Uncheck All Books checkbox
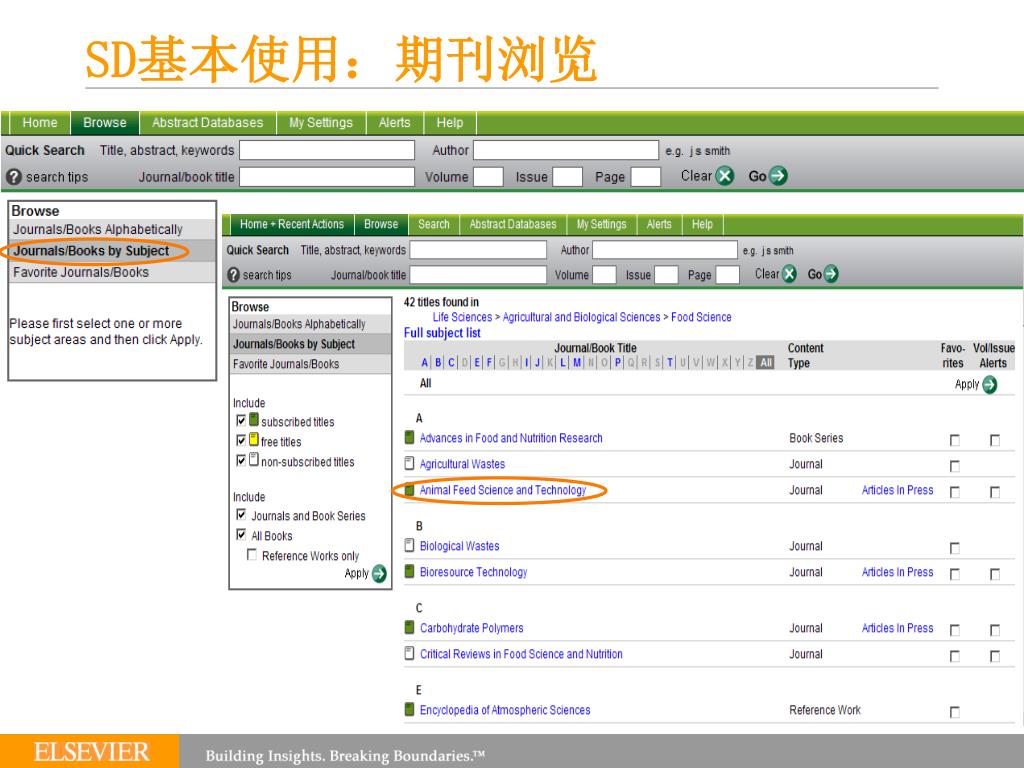 pos(241,535)
